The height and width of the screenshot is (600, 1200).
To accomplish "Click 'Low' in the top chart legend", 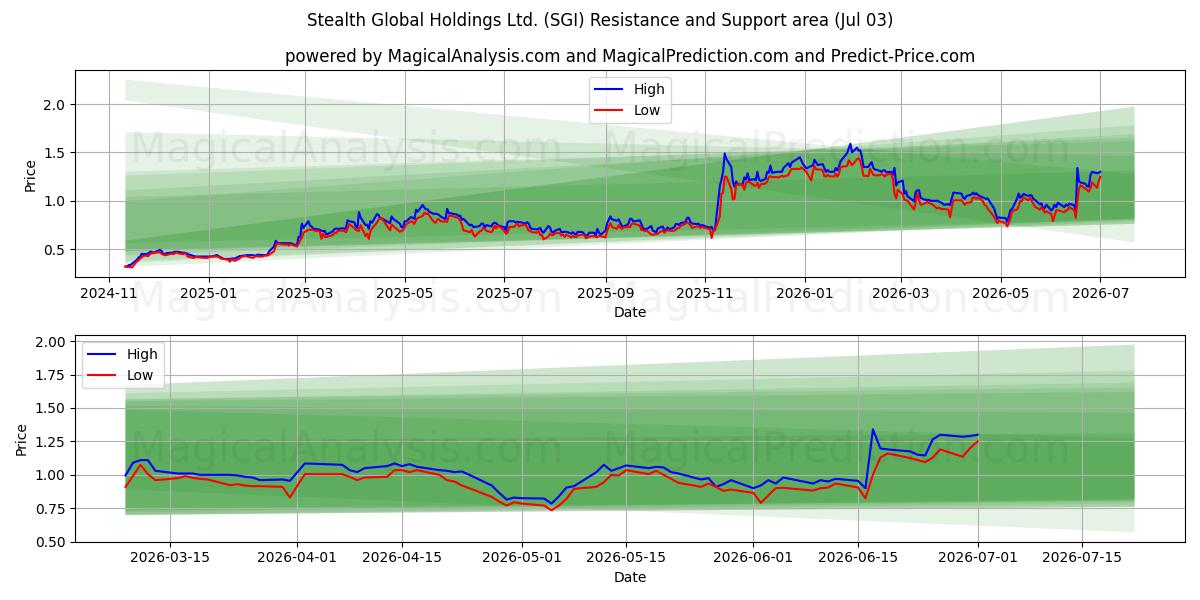I will point(647,110).
